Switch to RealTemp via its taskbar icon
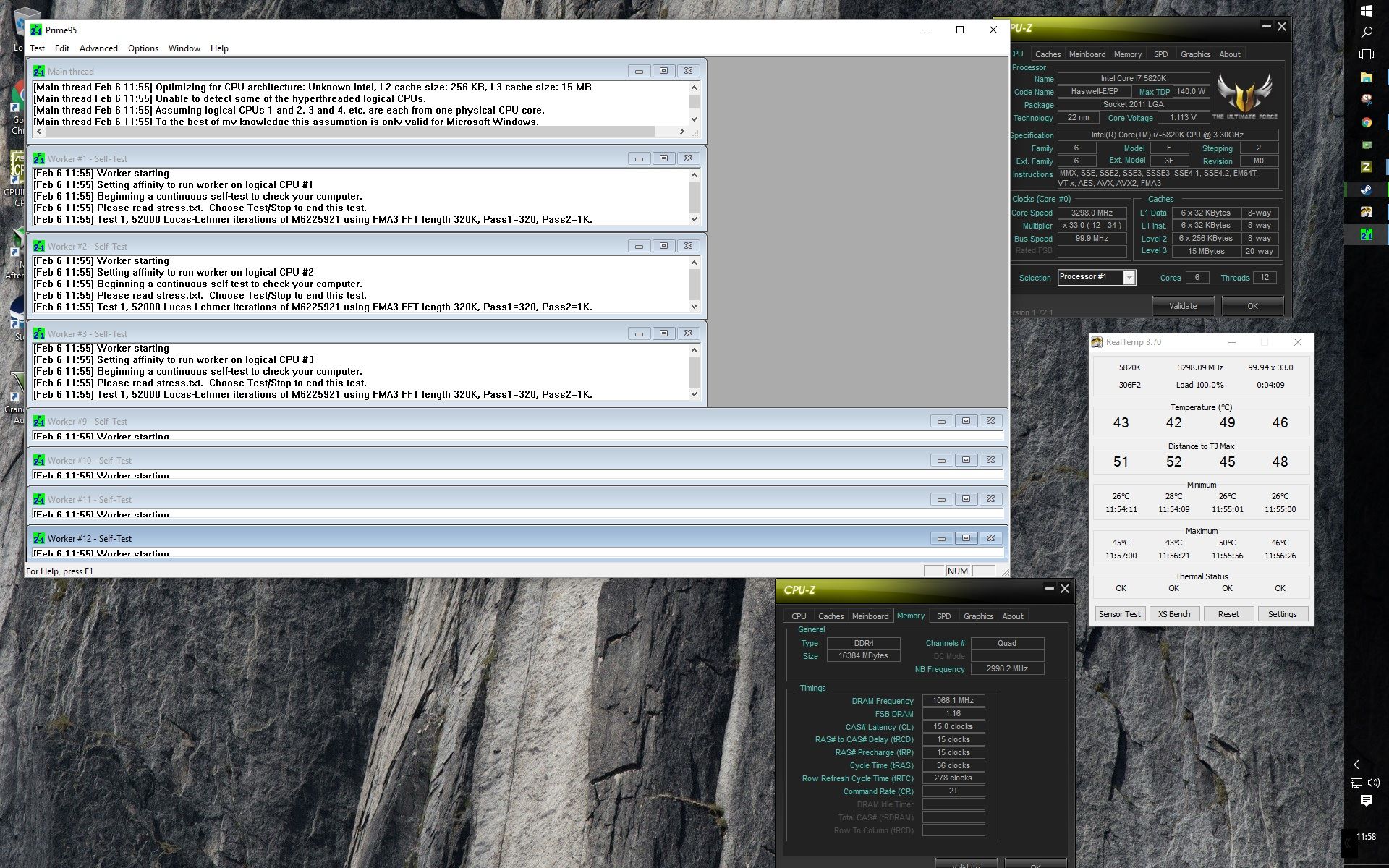 1367,212
